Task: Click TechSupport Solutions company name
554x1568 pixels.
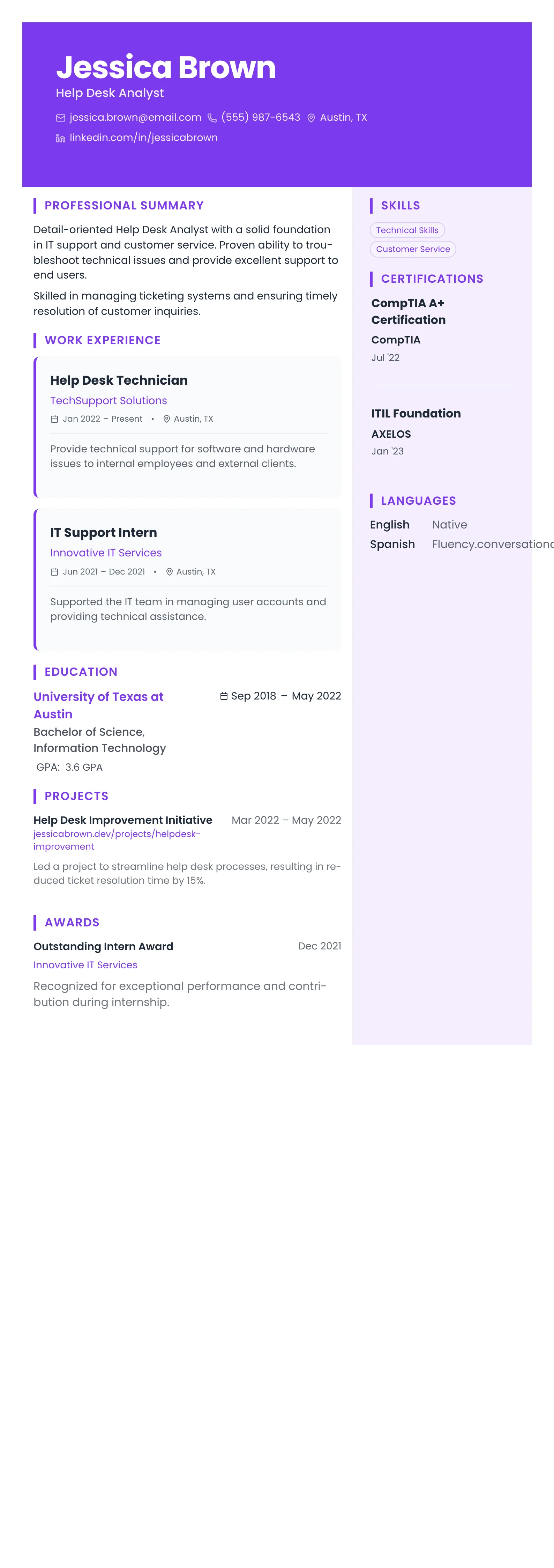Action: click(108, 400)
